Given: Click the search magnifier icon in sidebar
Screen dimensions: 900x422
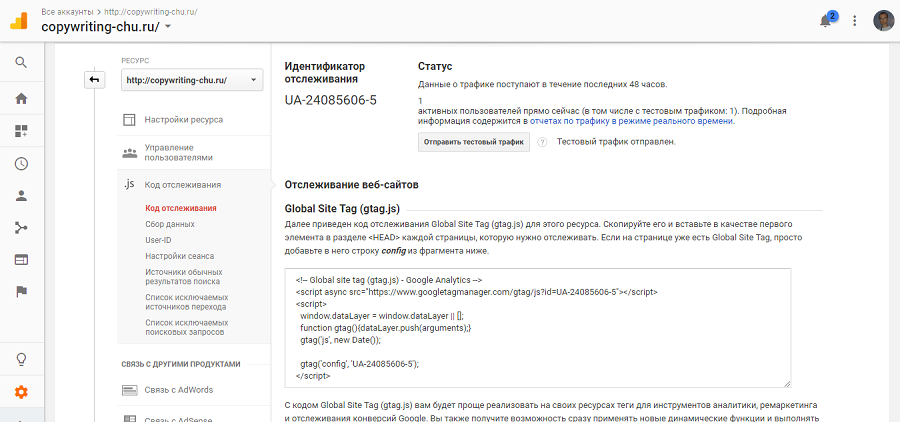Looking at the screenshot, I should click(x=21, y=62).
